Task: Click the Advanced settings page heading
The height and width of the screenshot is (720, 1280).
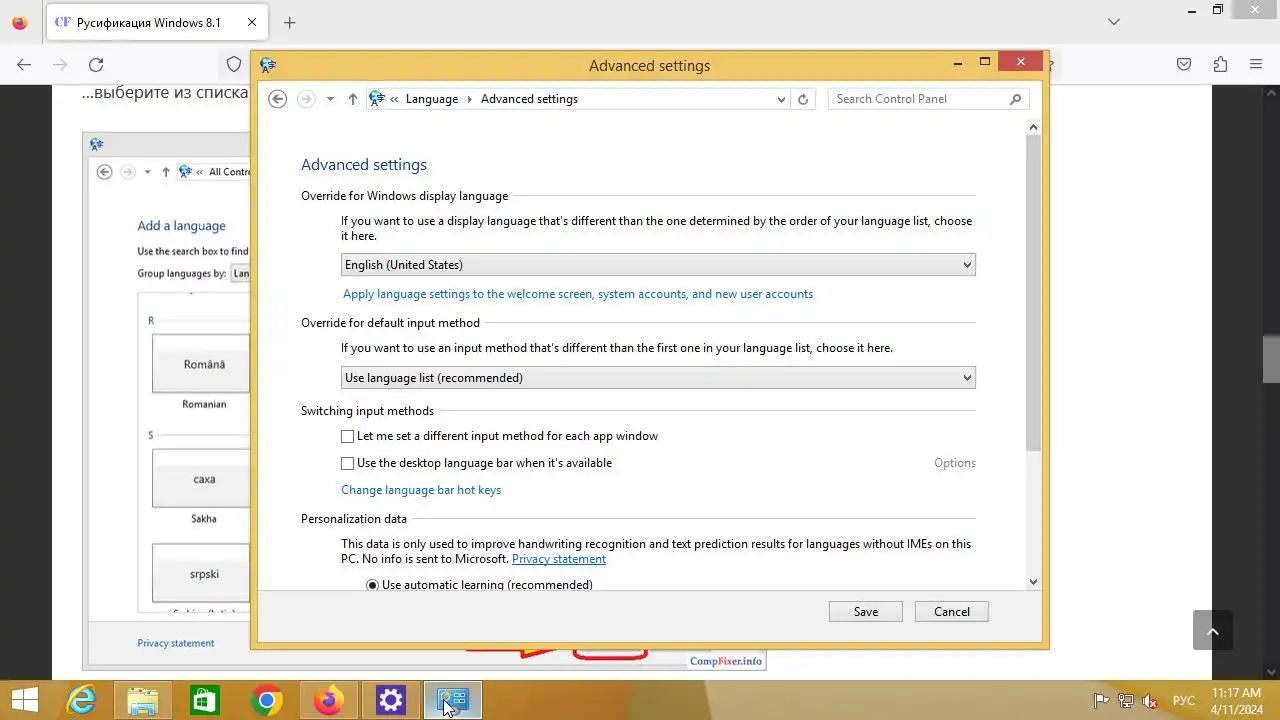Action: pyautogui.click(x=364, y=165)
